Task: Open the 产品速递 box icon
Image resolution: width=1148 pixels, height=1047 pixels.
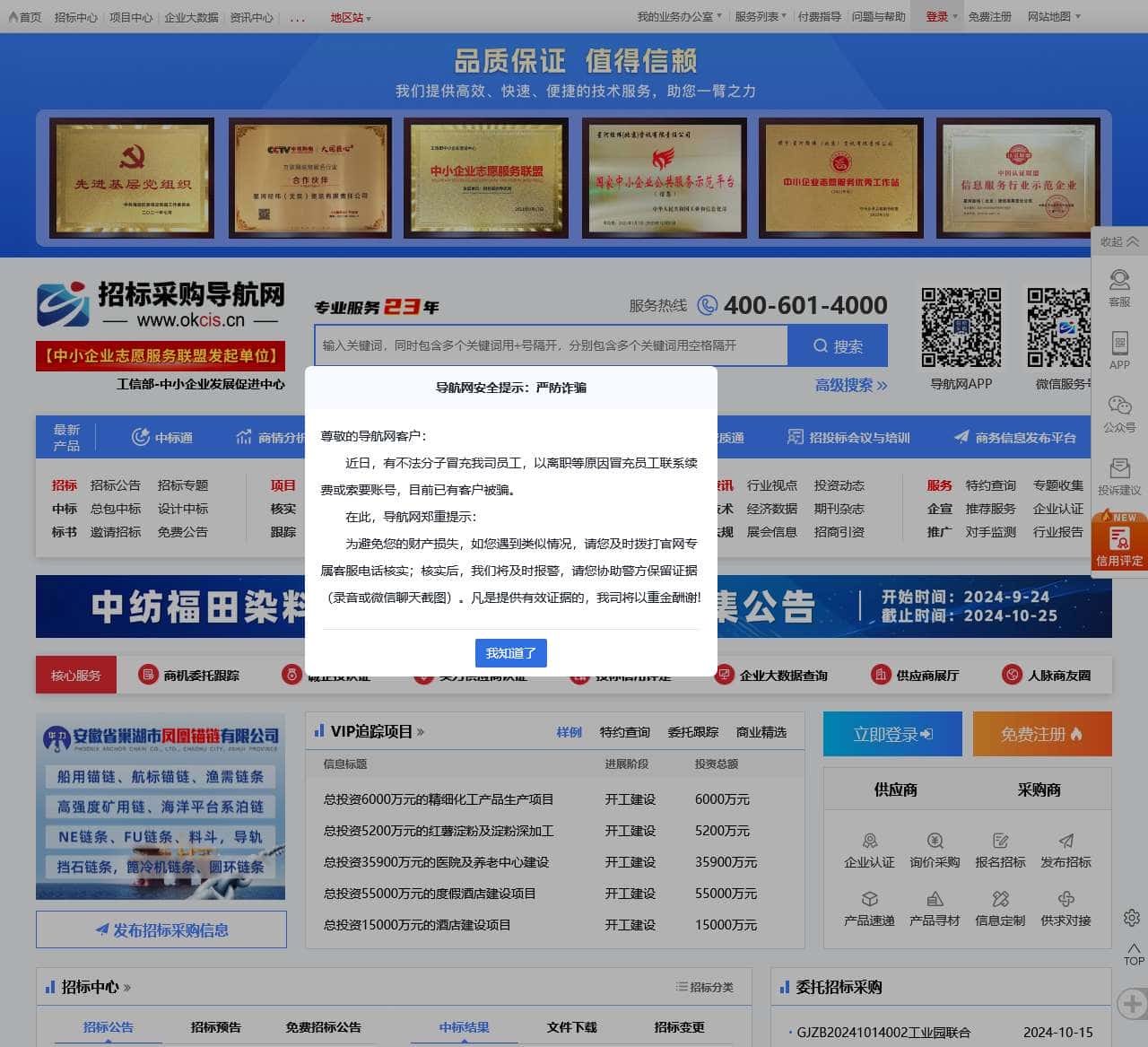Action: (x=869, y=909)
